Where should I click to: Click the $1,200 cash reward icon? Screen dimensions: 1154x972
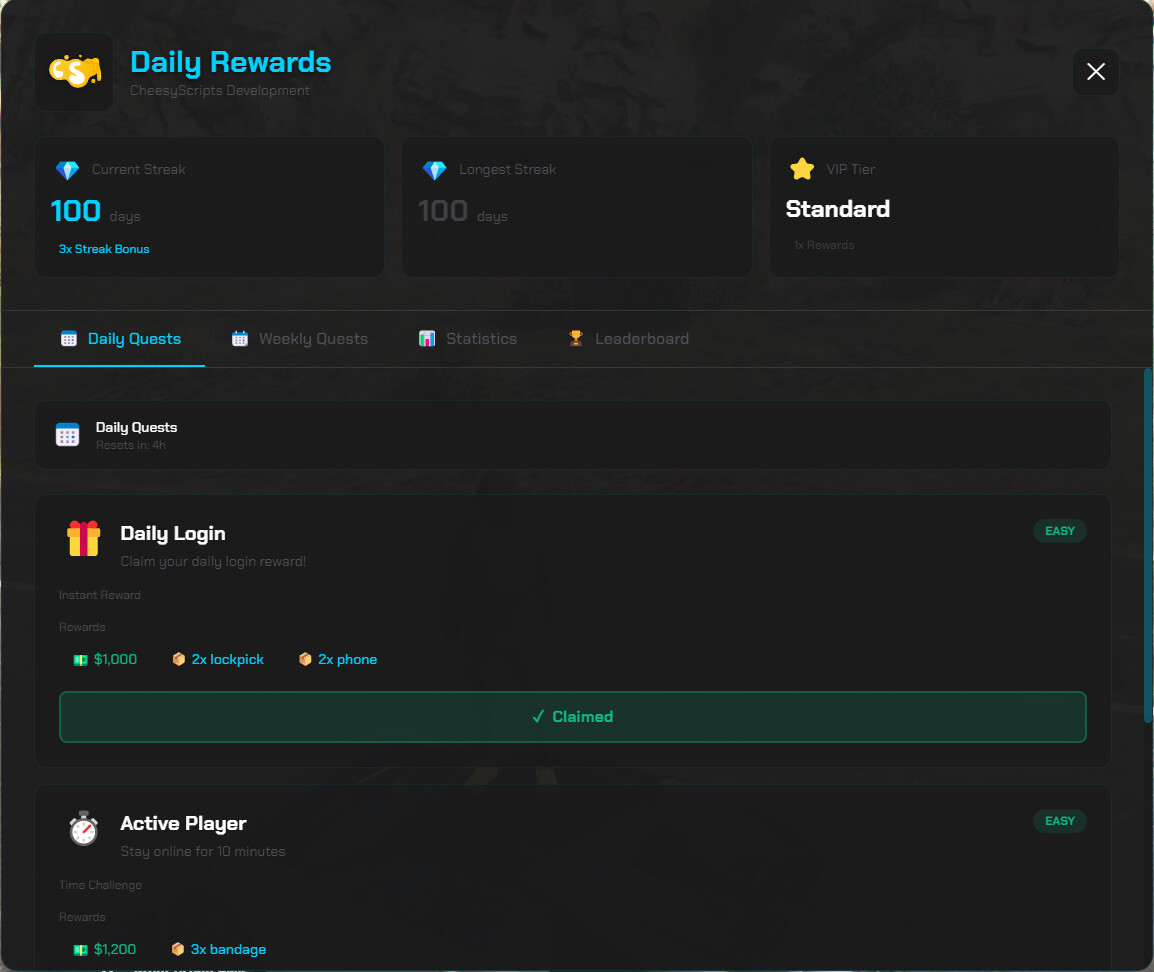coord(81,950)
